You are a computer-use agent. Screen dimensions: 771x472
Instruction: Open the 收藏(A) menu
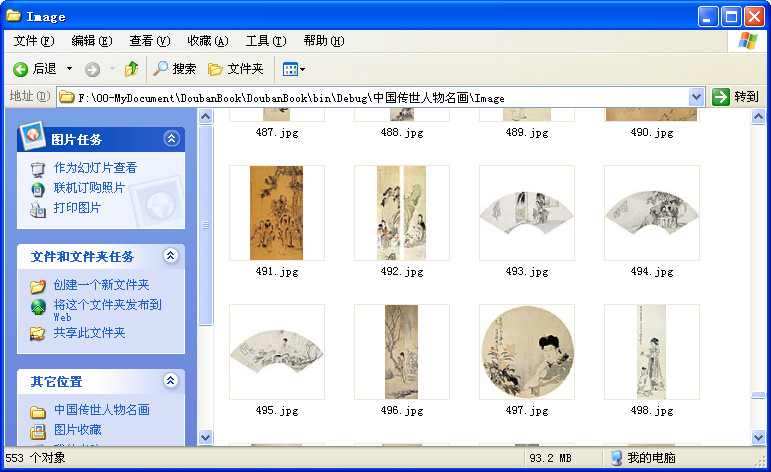[x=208, y=41]
